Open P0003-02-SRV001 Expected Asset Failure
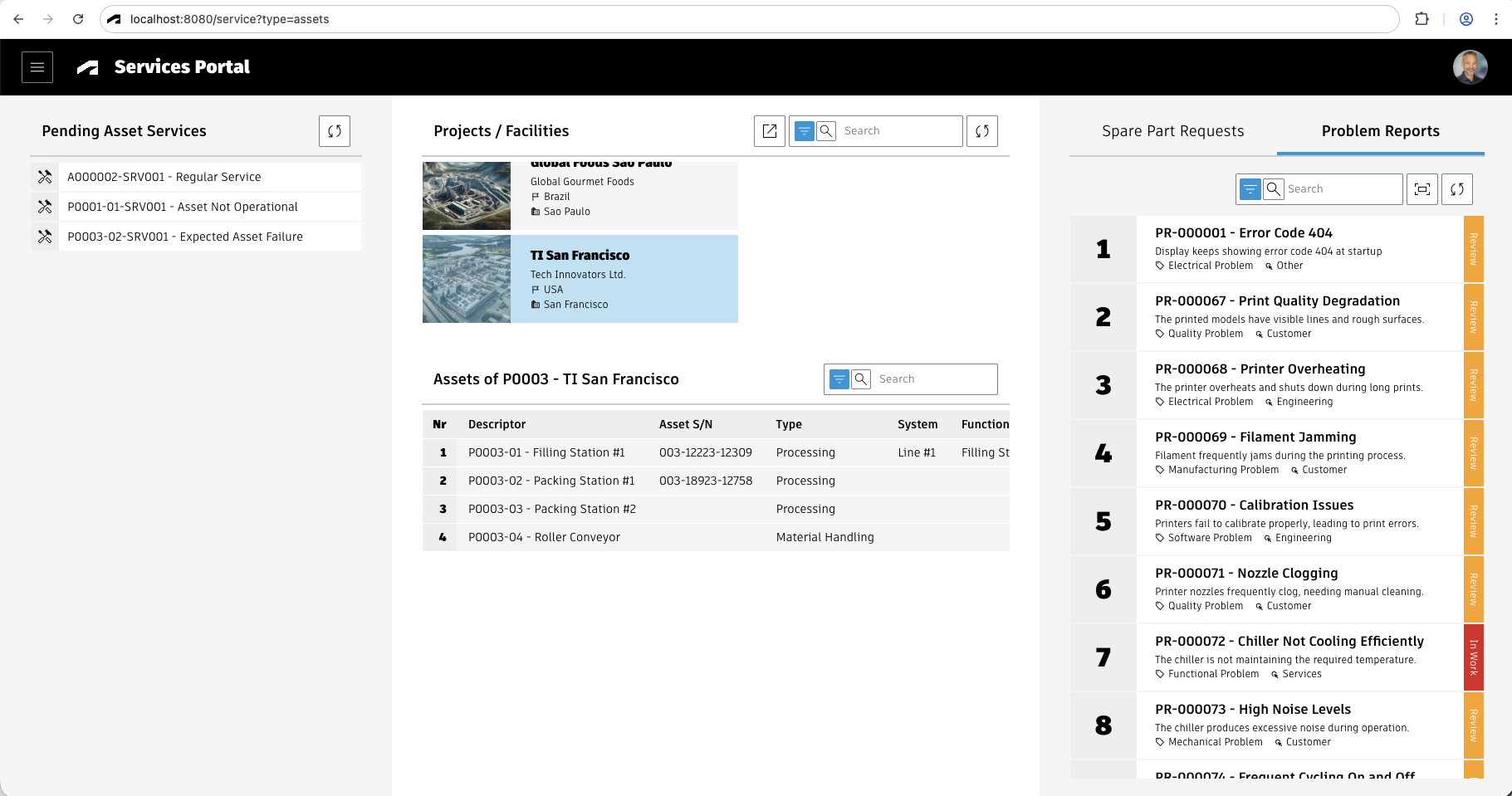 tap(185, 237)
